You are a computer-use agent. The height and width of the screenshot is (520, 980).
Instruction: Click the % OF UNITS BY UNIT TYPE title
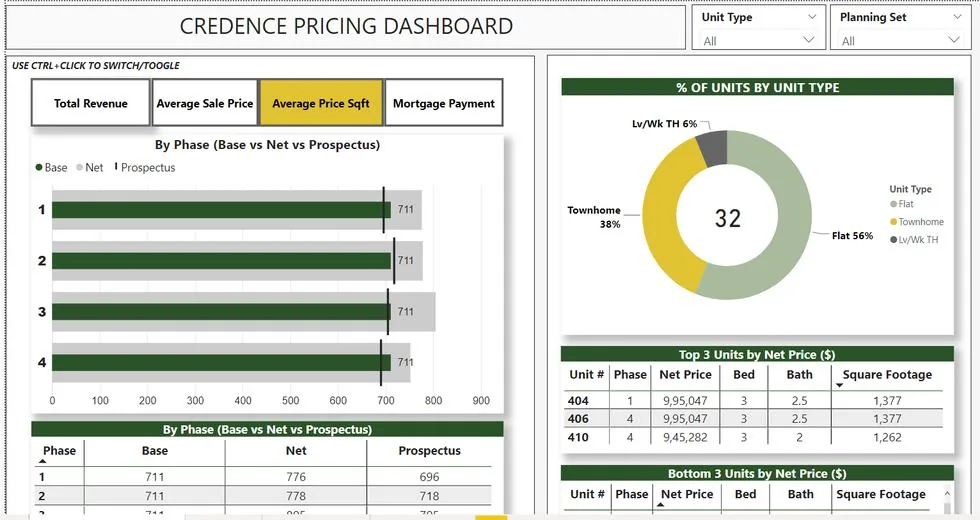click(758, 88)
